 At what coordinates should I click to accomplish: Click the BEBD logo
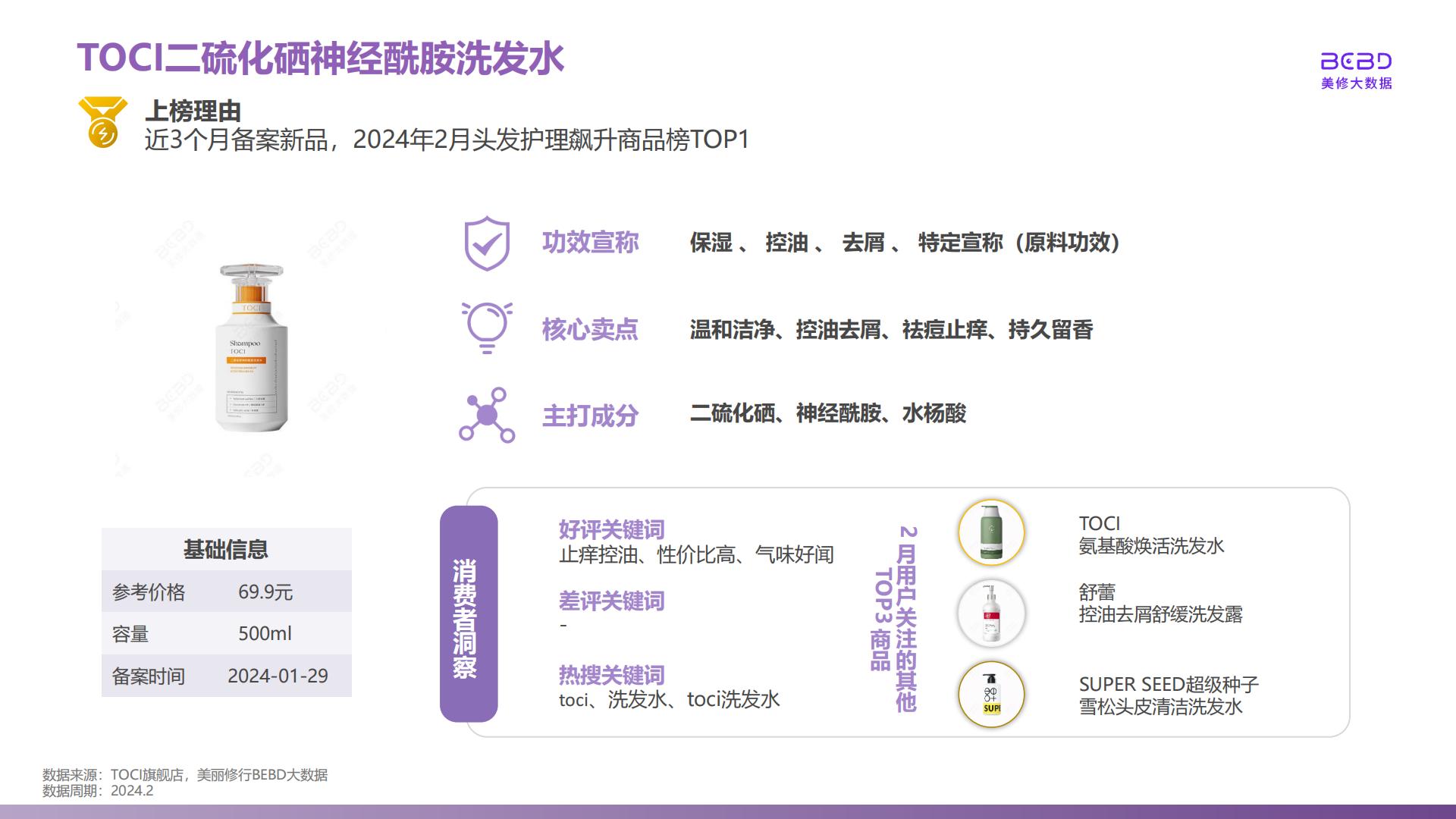(1356, 71)
